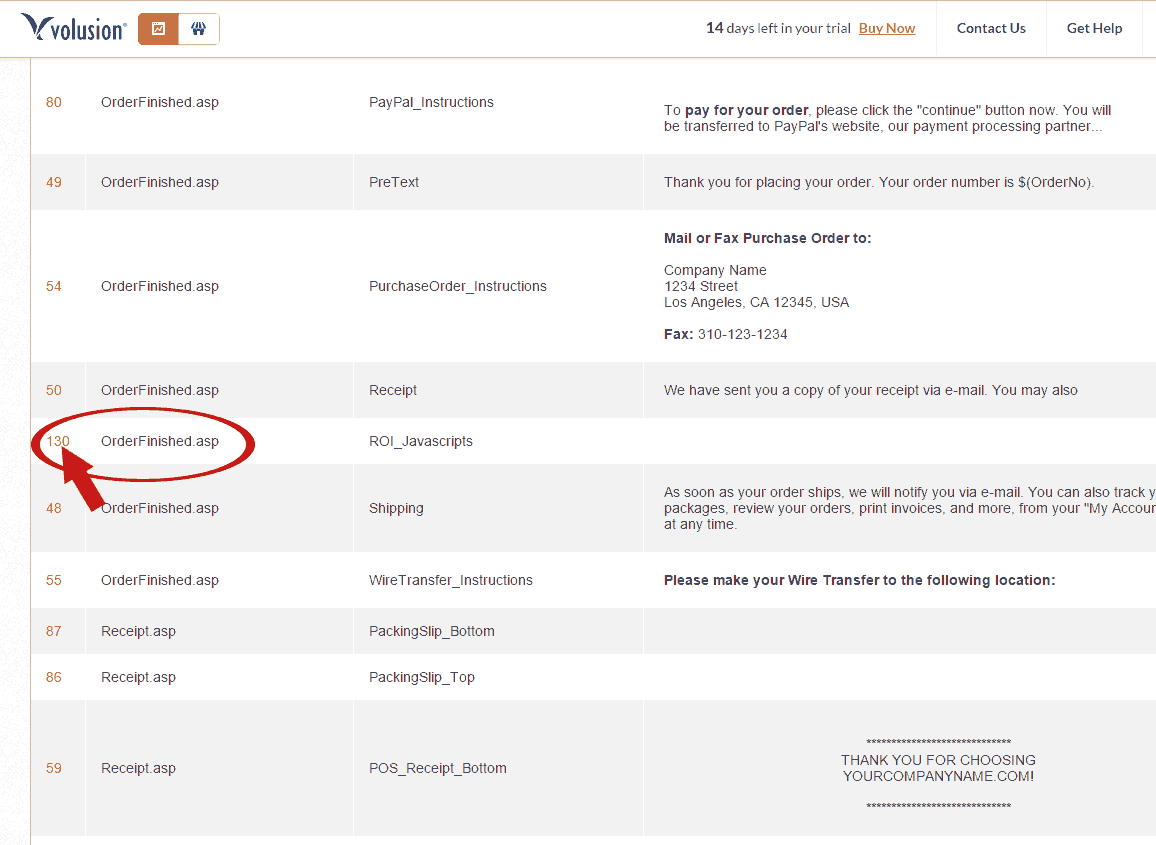Viewport: 1156px width, 845px height.
Task: Click the Buy Now link
Action: point(887,28)
